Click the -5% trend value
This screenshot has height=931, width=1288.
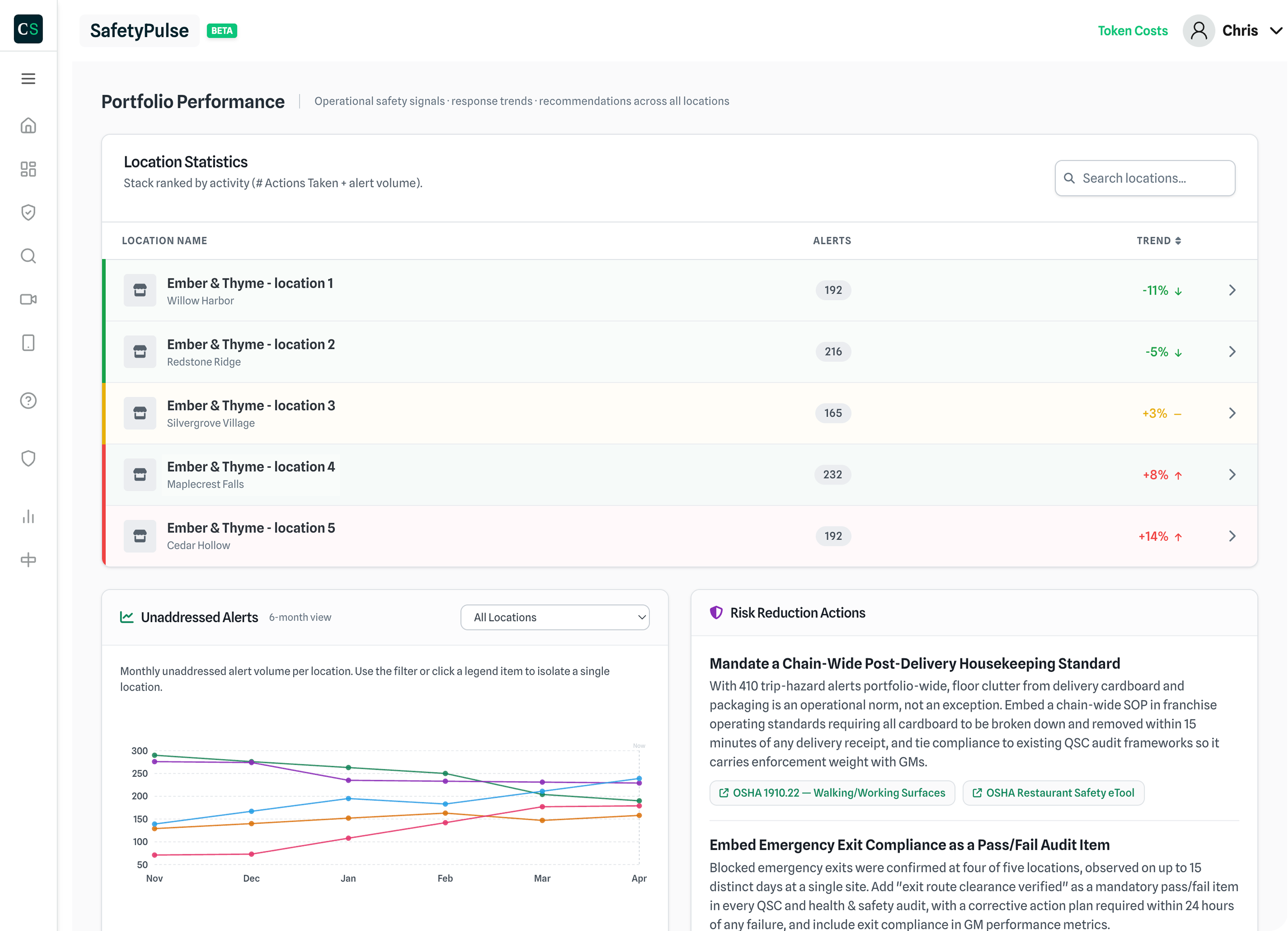click(1157, 352)
